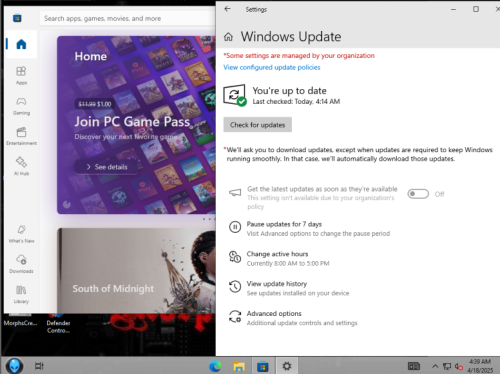Open the Join PC Game Pass banner
The image size is (500, 374).
point(136,125)
